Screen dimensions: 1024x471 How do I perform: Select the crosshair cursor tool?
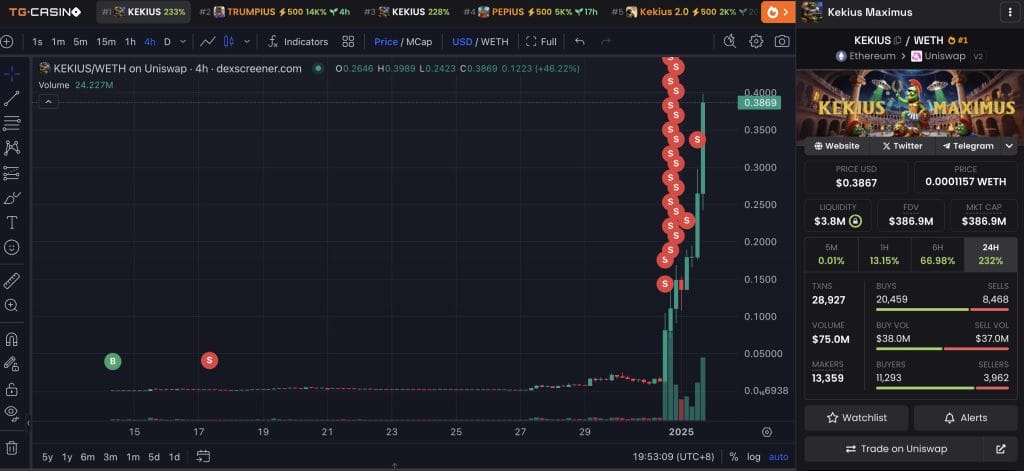12,73
